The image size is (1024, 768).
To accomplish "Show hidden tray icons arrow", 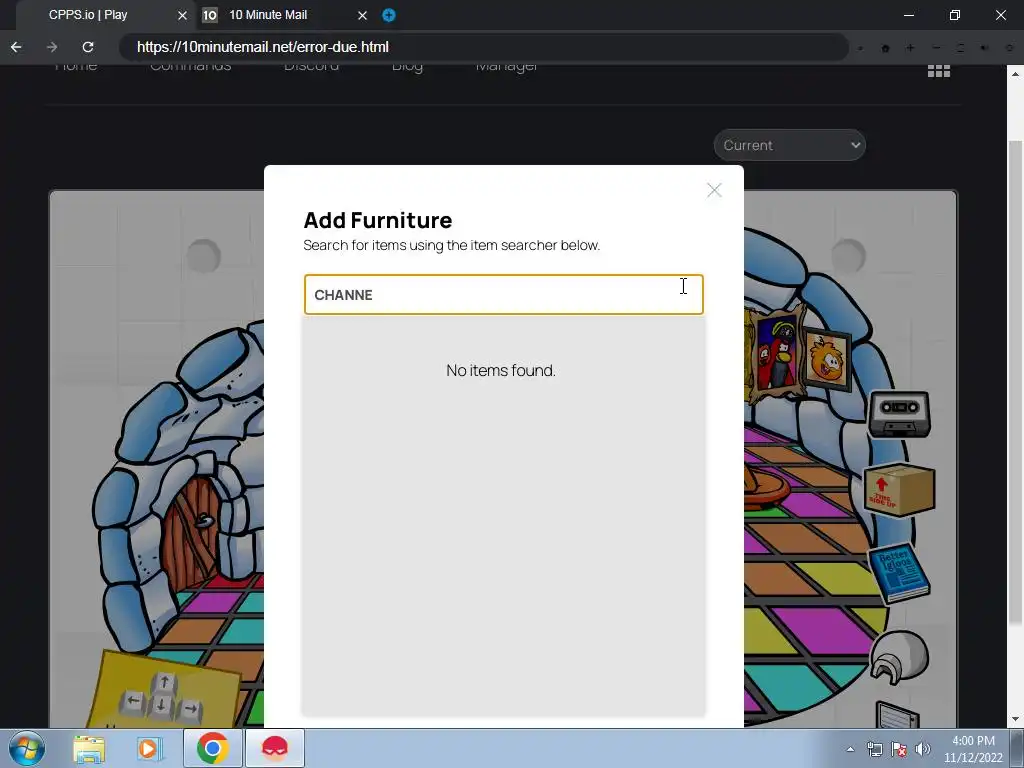I will click(850, 749).
